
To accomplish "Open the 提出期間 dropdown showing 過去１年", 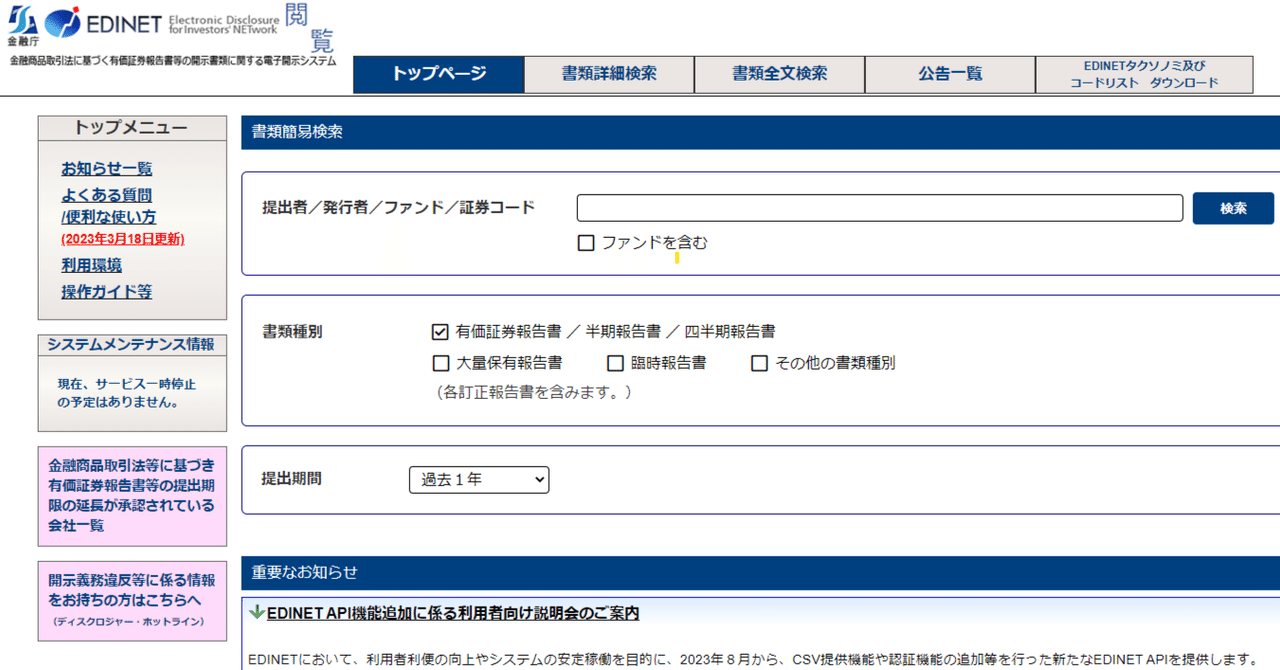I will (x=478, y=480).
